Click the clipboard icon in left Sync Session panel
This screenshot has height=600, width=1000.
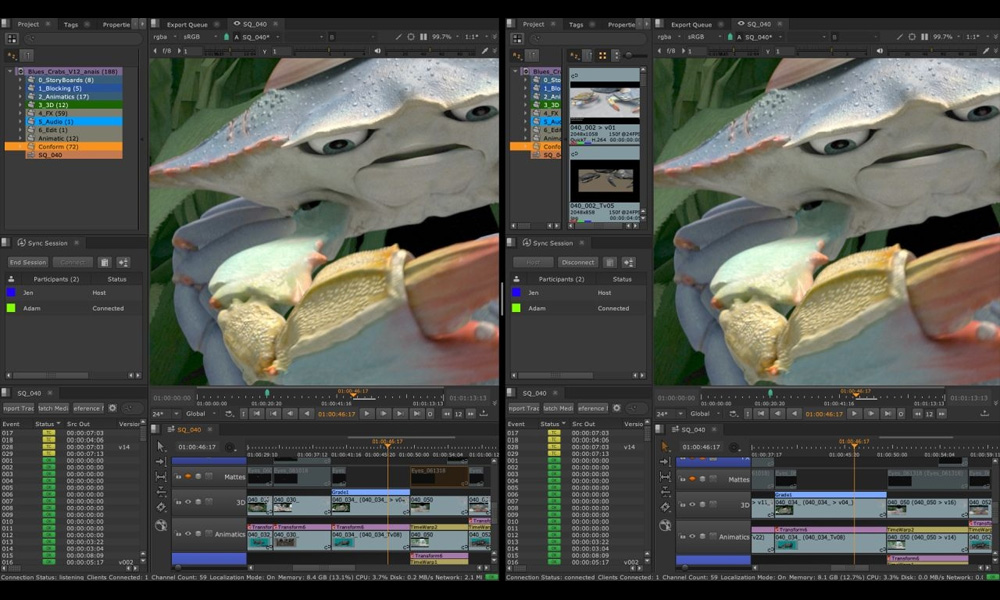click(104, 262)
